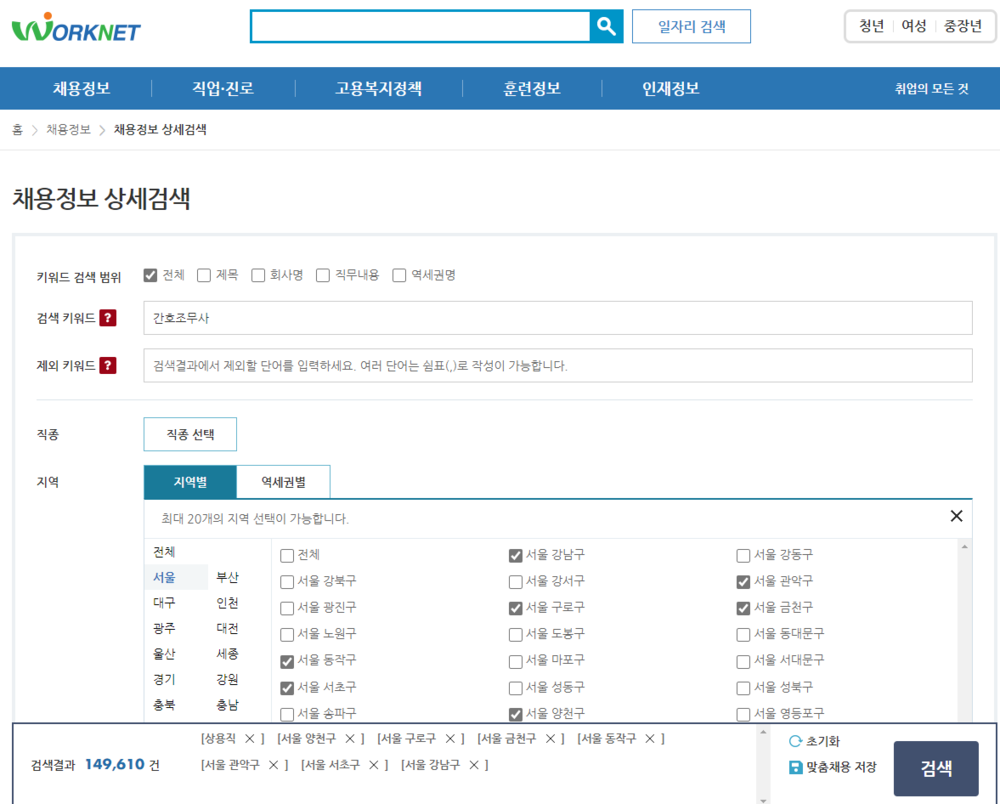
Task: Click the dark 검색 button
Action: 936,768
